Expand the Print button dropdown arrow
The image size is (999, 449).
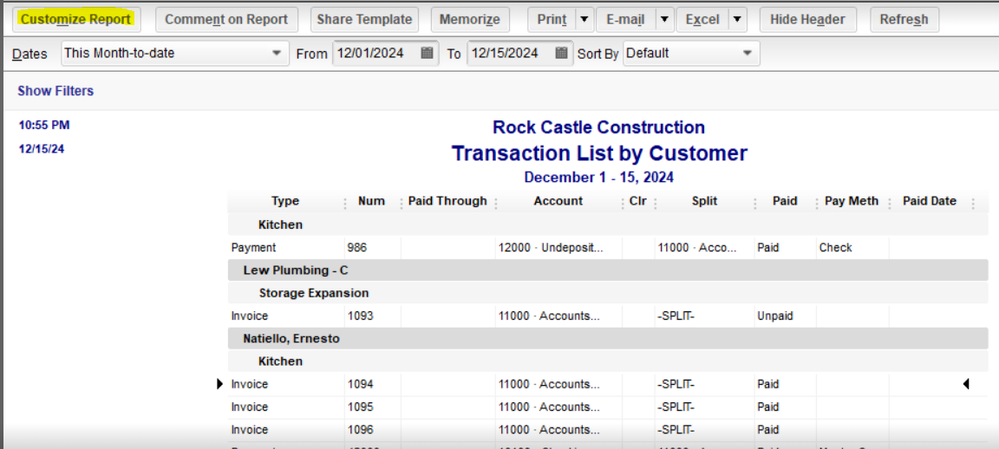tap(584, 19)
